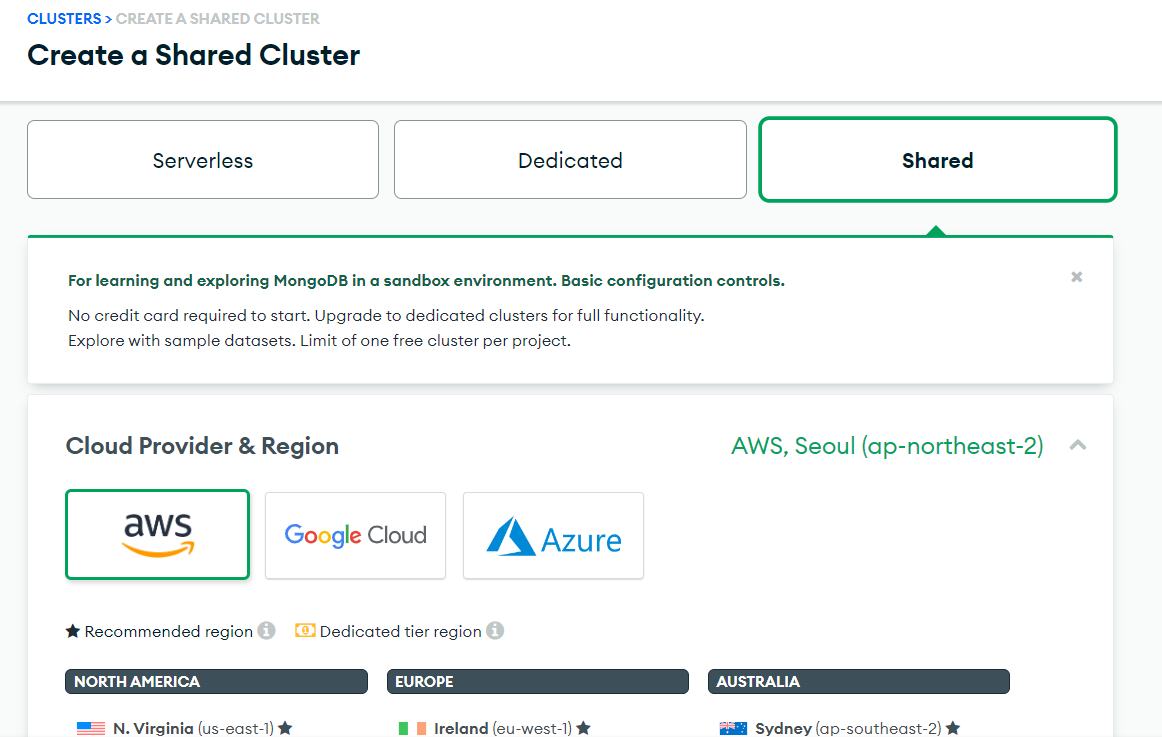Click the United States flag icon
Image resolution: width=1162 pixels, height=737 pixels.
[x=90, y=729]
